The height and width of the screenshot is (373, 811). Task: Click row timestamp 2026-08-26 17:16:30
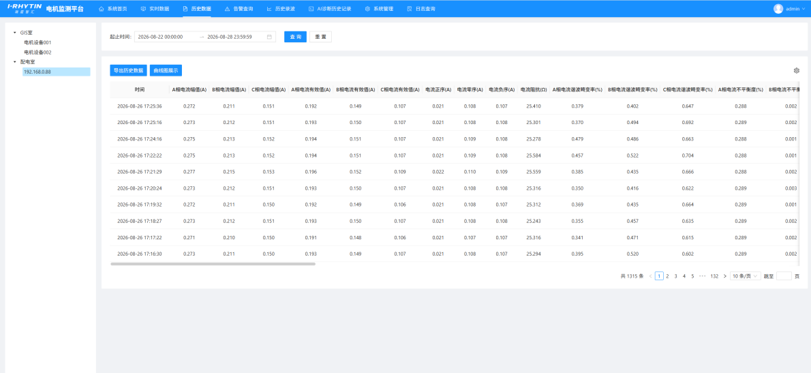point(140,254)
